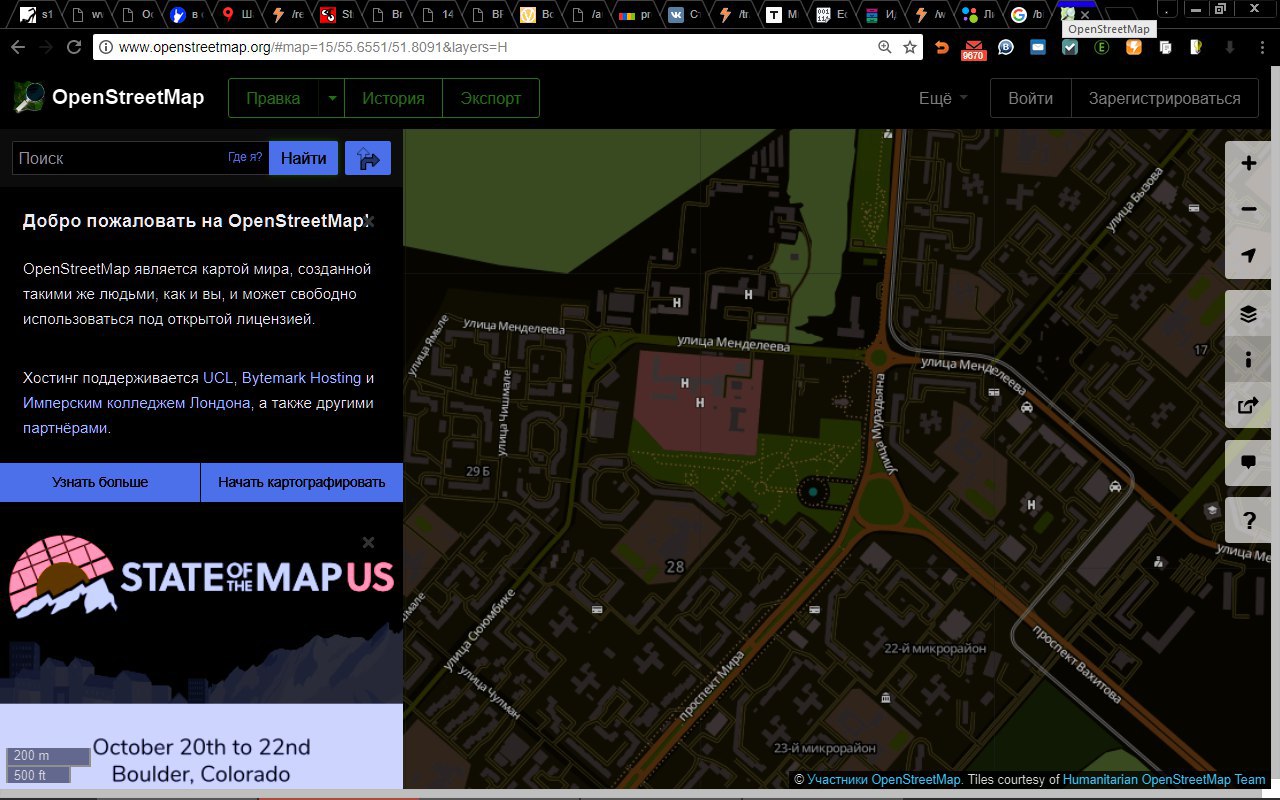
Task: Open the Имперским колледжем Лондона link
Action: coord(137,403)
